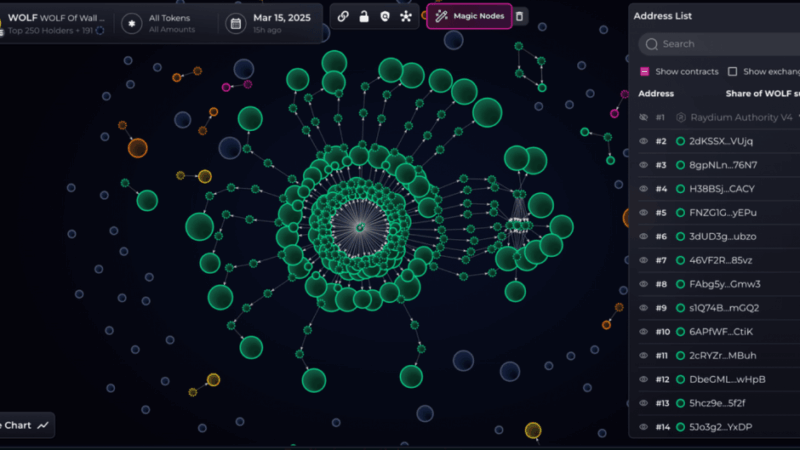Click in the Address List search field
The width and height of the screenshot is (800, 450).
[x=719, y=44]
